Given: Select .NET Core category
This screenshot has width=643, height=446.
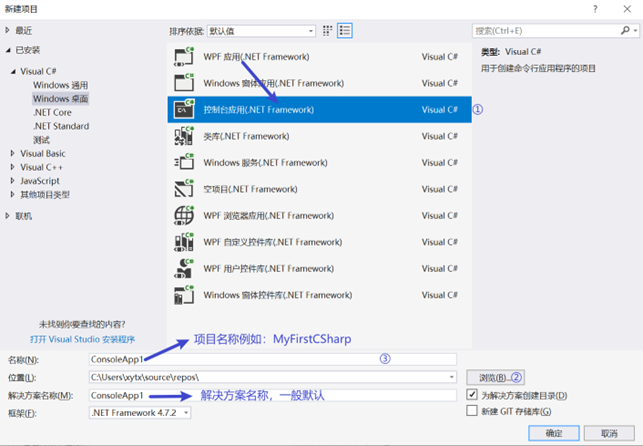Looking at the screenshot, I should pos(52,112).
